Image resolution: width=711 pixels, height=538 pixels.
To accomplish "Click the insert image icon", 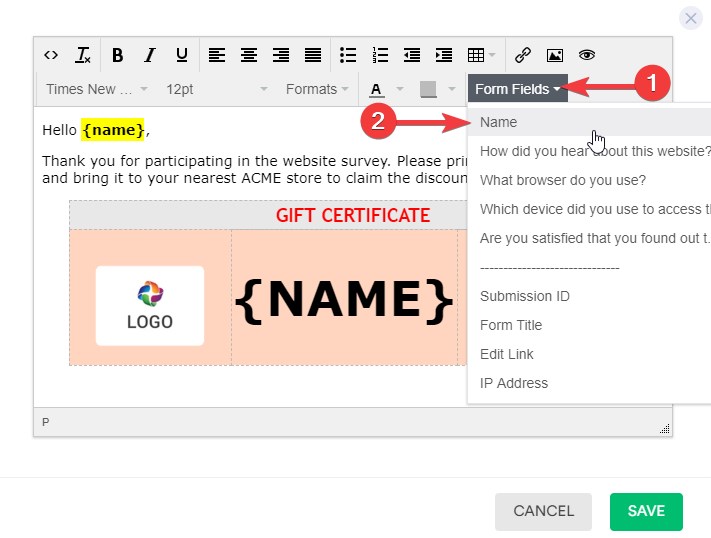I will (555, 55).
